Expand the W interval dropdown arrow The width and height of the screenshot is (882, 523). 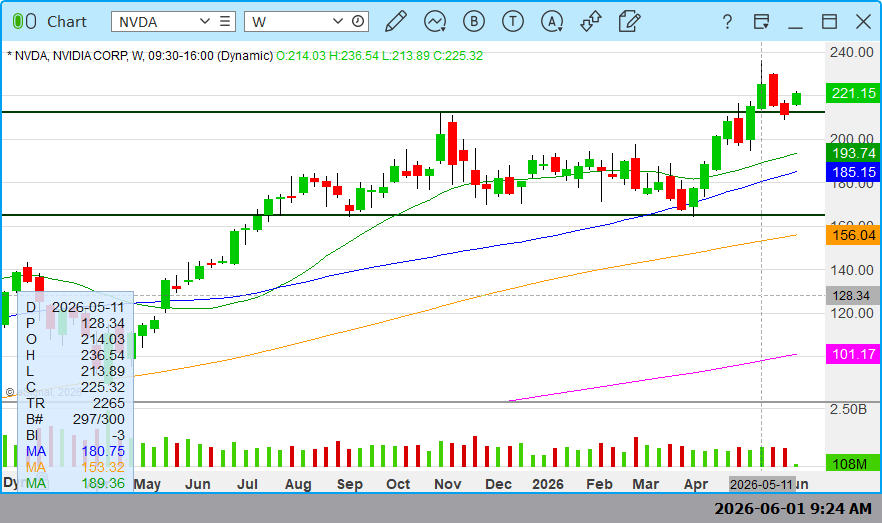(338, 21)
